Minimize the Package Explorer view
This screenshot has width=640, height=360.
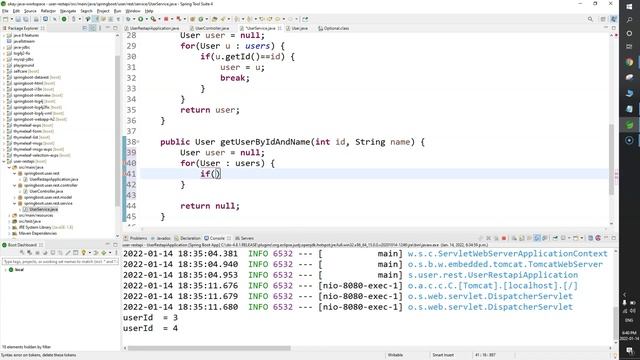coord(108,28)
